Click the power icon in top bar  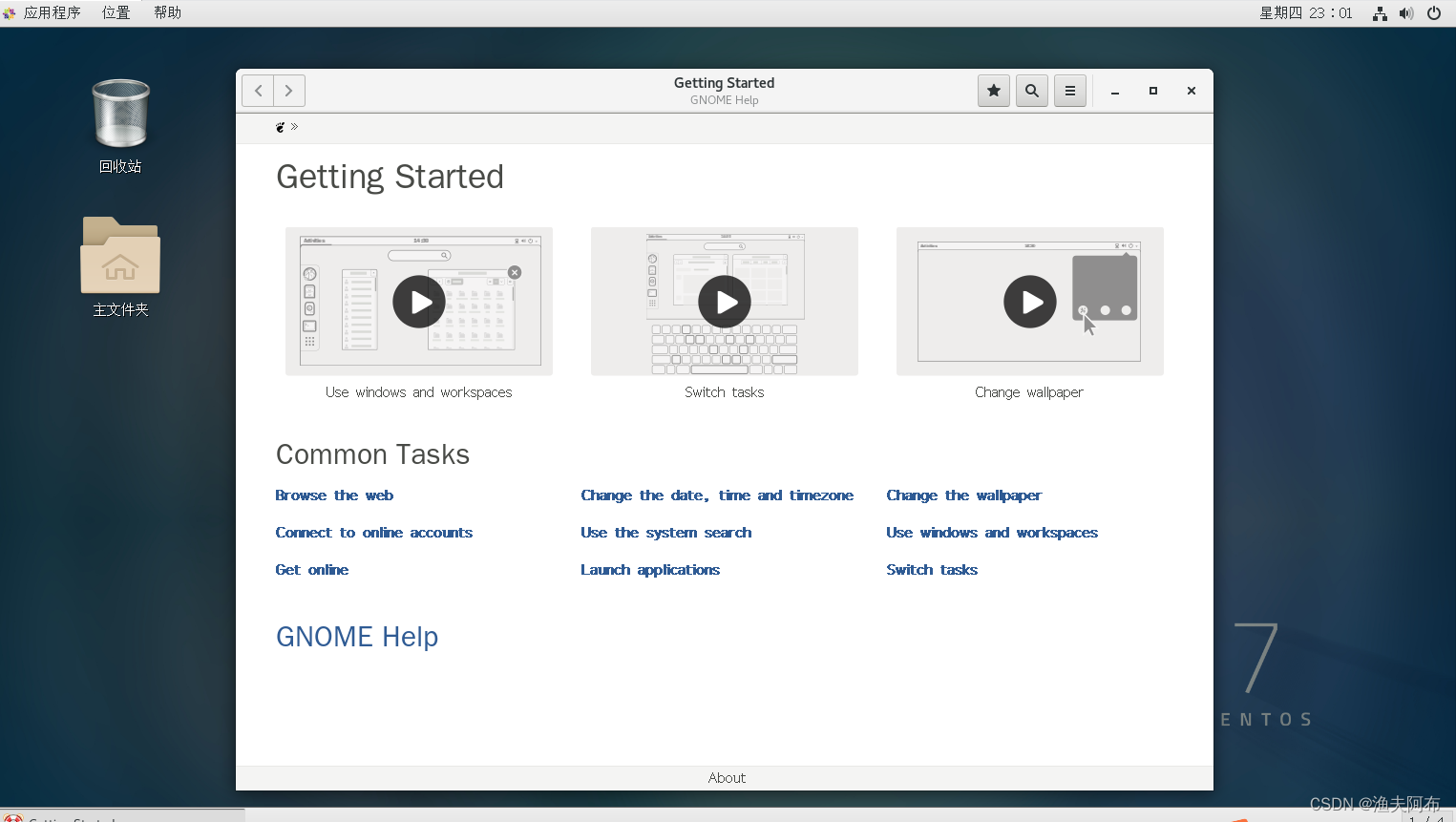(1434, 13)
